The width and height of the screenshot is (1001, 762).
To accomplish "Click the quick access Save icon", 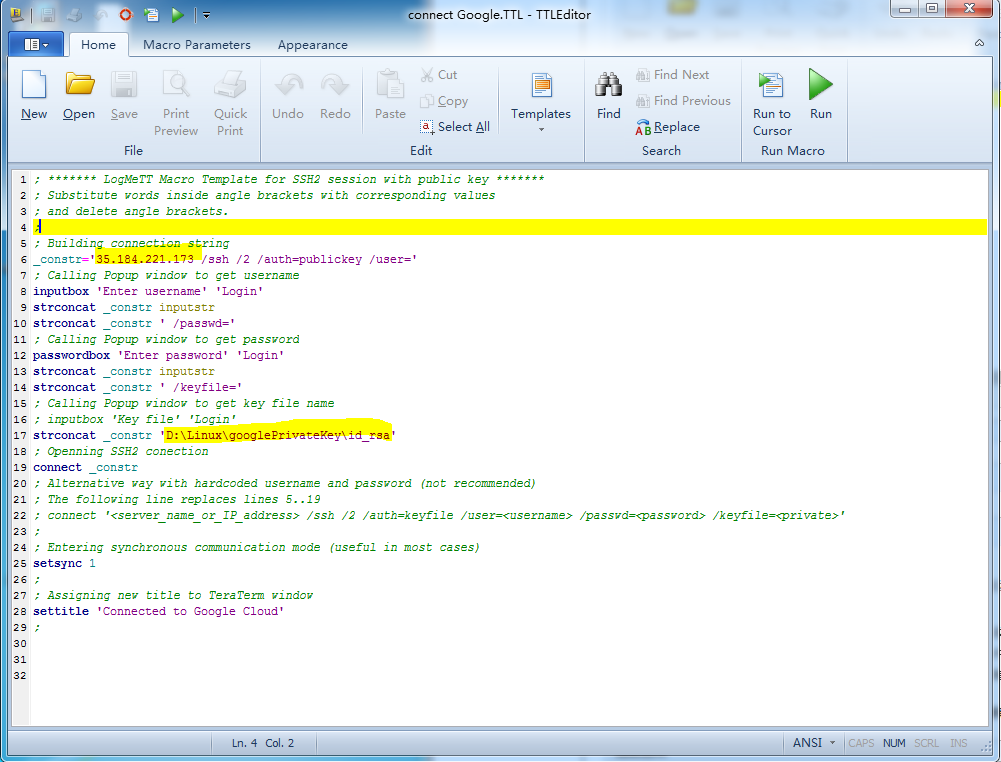I will pos(48,15).
